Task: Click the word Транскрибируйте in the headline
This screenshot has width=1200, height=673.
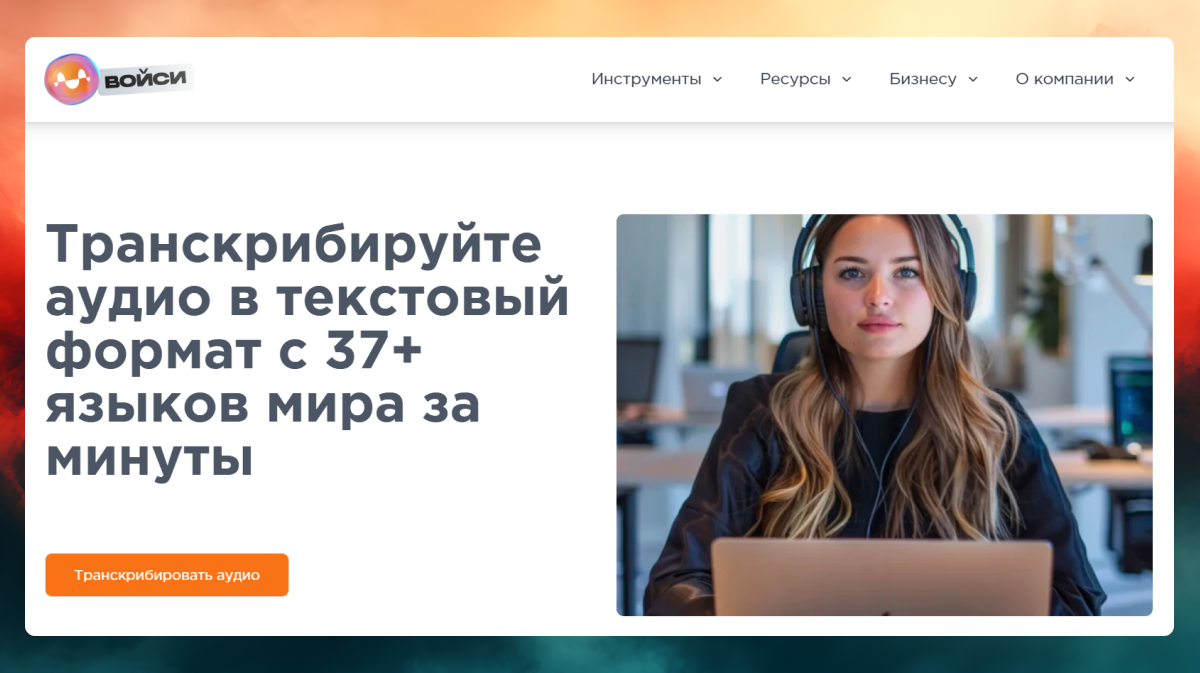Action: 294,244
